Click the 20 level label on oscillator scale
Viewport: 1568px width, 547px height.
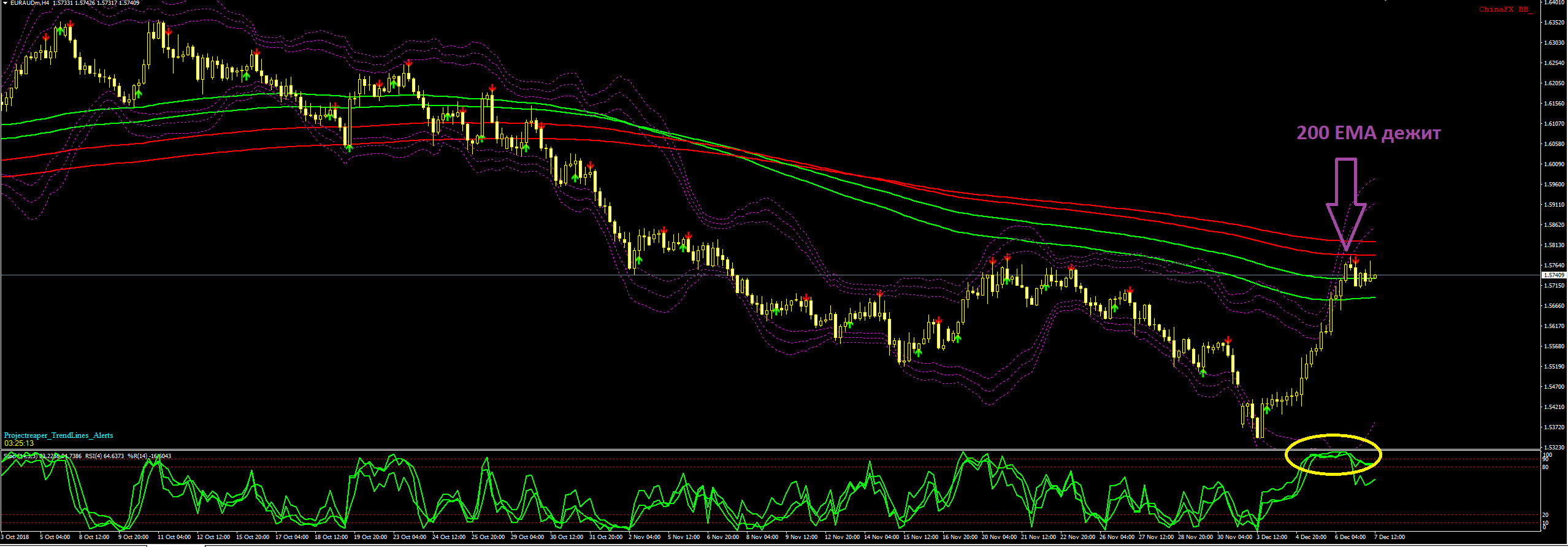(1545, 515)
